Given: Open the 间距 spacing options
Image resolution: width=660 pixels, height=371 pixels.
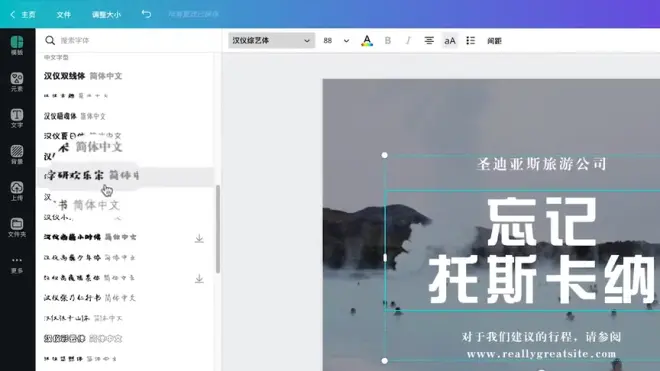Looking at the screenshot, I should [495, 41].
